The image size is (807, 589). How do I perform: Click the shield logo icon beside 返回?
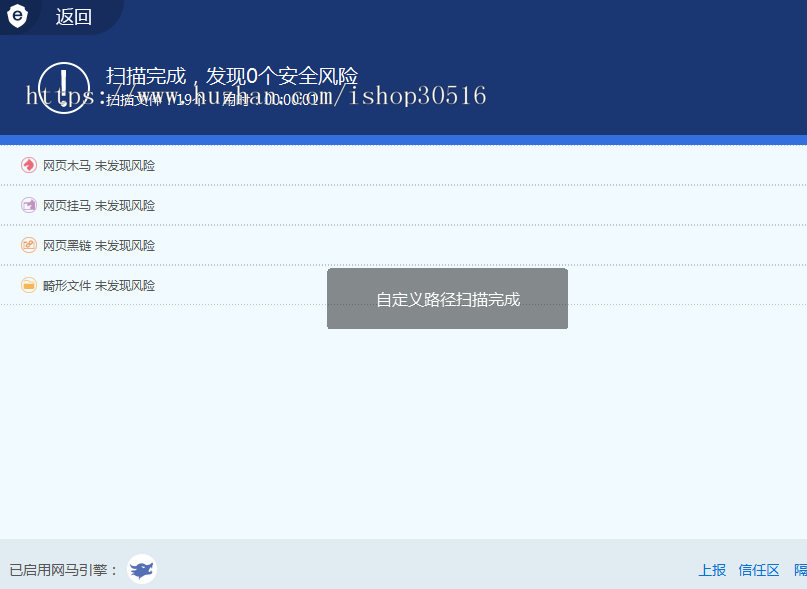17,16
